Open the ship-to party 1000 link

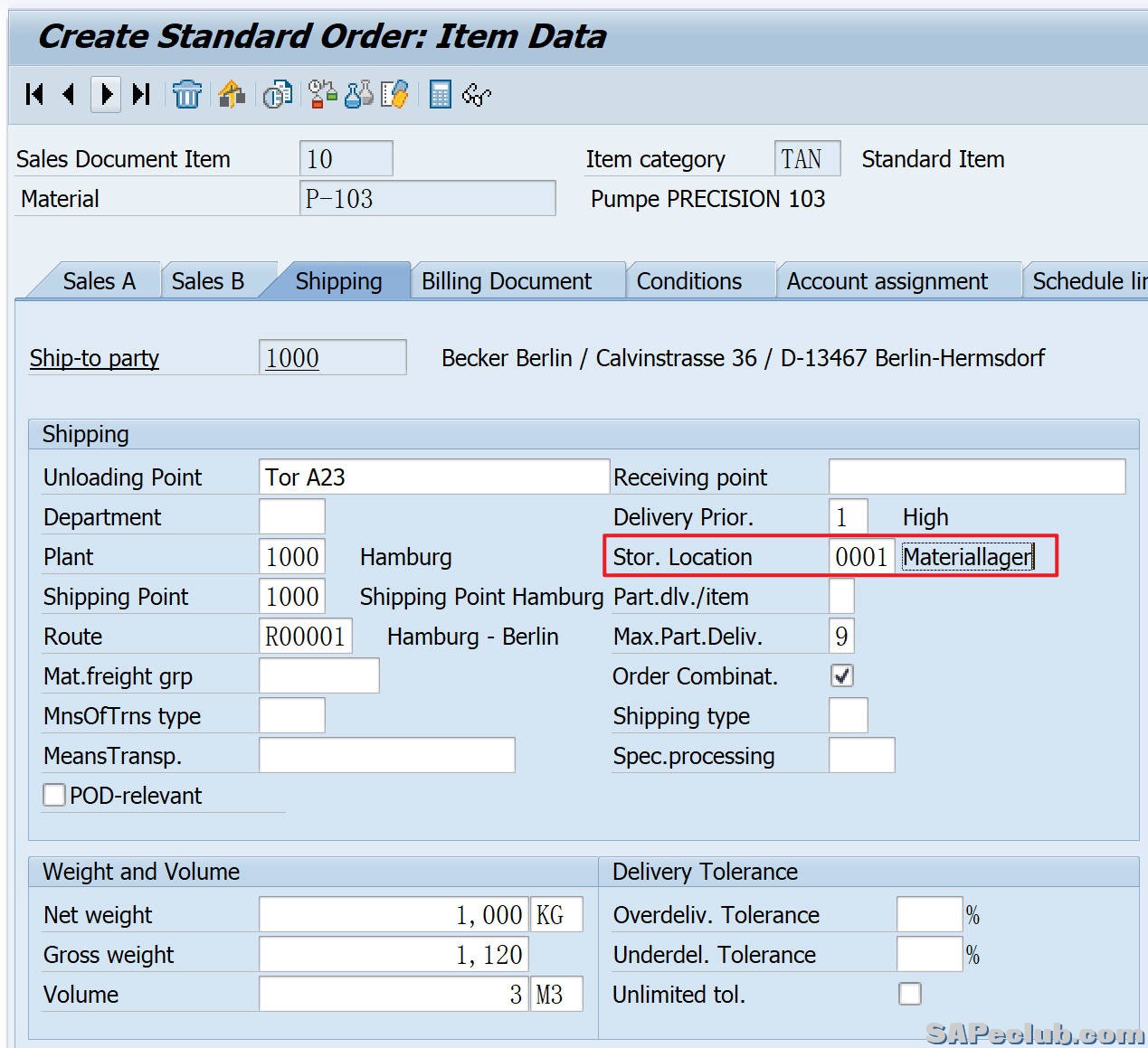coord(292,358)
